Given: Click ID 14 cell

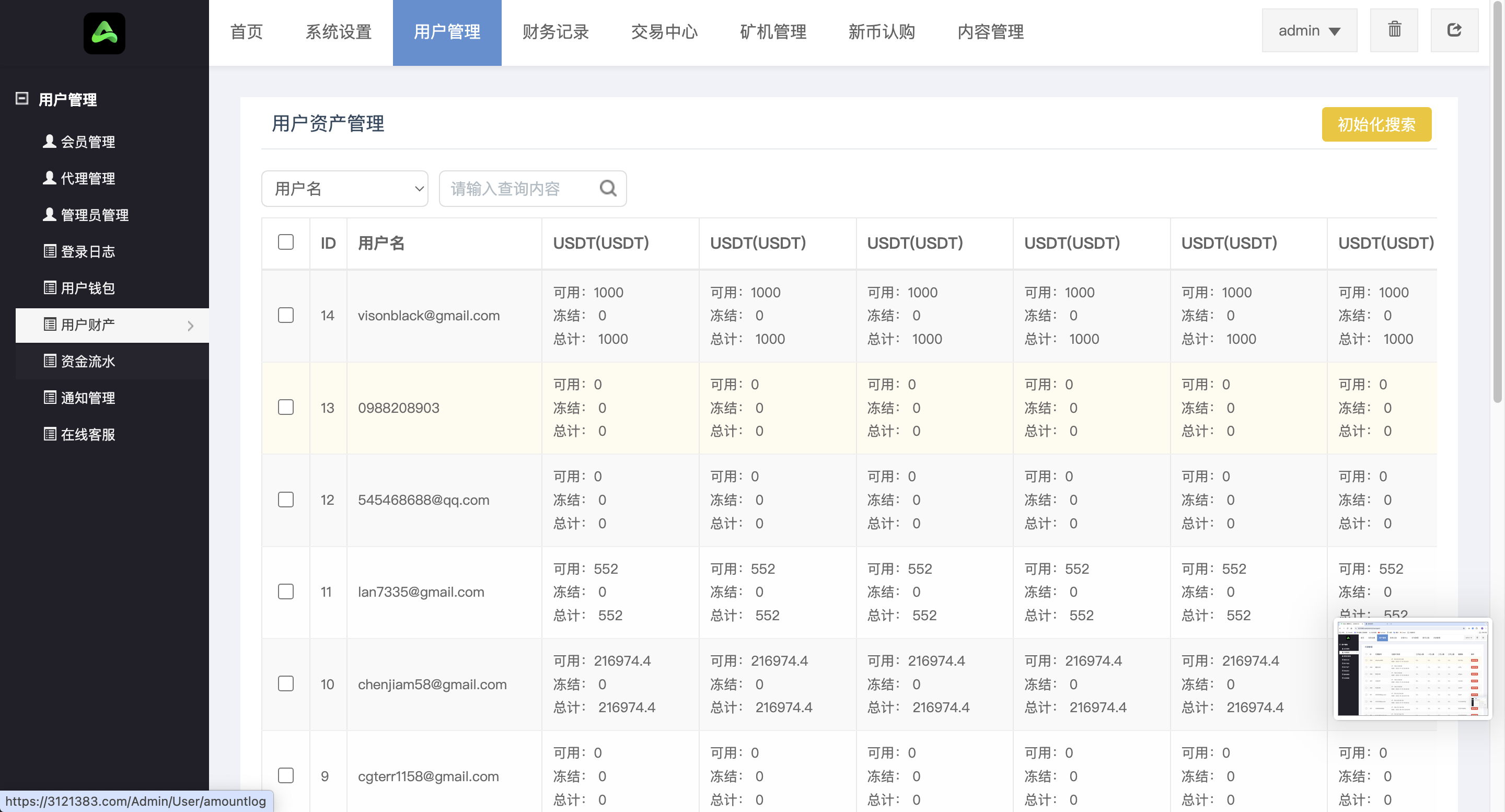Looking at the screenshot, I should pyautogui.click(x=327, y=316).
